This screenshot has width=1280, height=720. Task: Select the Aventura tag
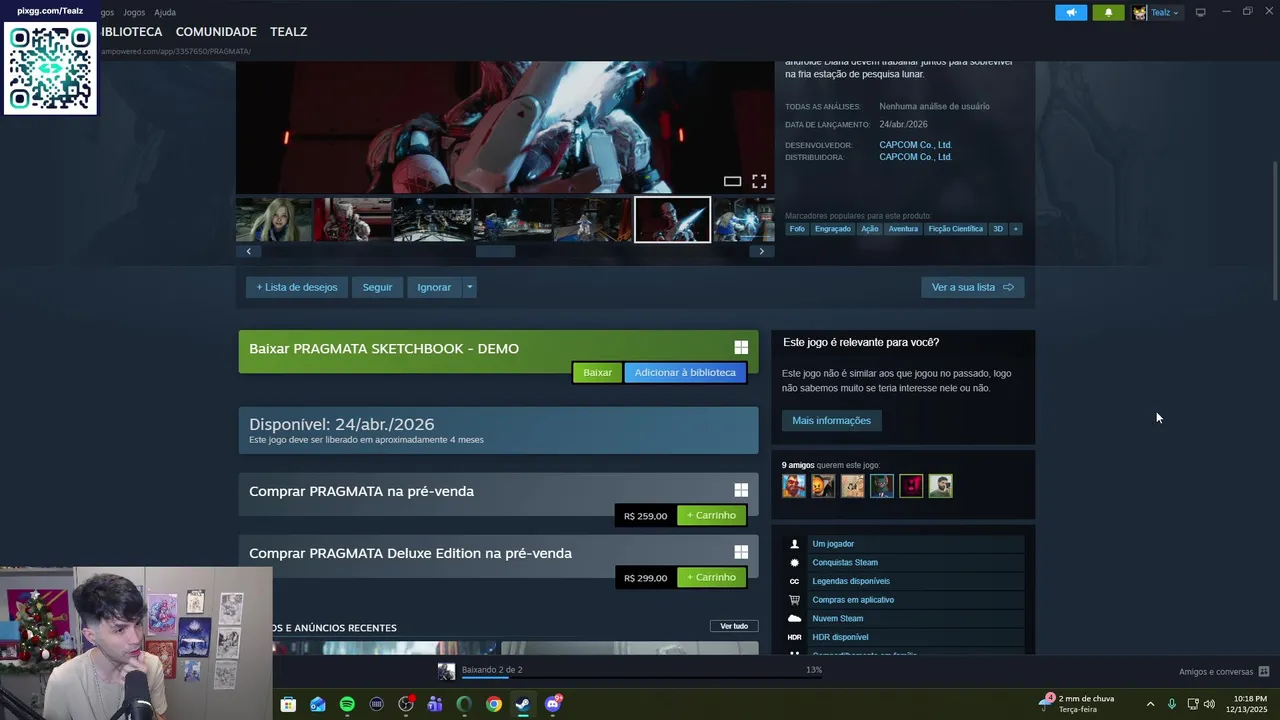(903, 229)
